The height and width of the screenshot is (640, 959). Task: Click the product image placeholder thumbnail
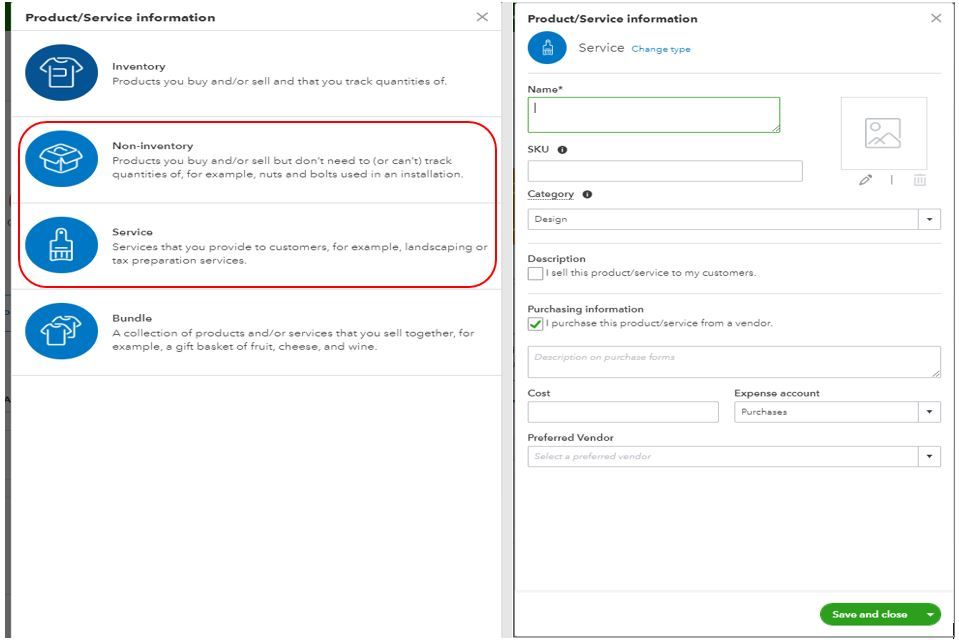883,133
